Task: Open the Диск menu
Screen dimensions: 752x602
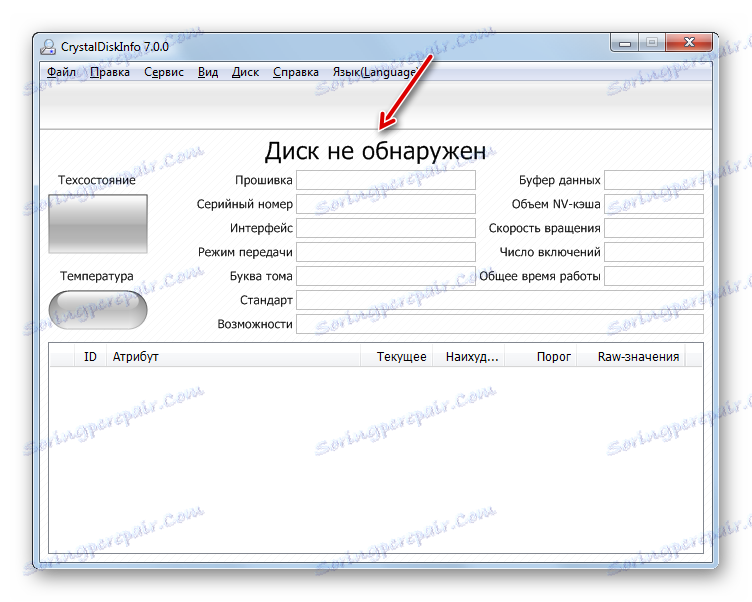Action: pyautogui.click(x=245, y=72)
